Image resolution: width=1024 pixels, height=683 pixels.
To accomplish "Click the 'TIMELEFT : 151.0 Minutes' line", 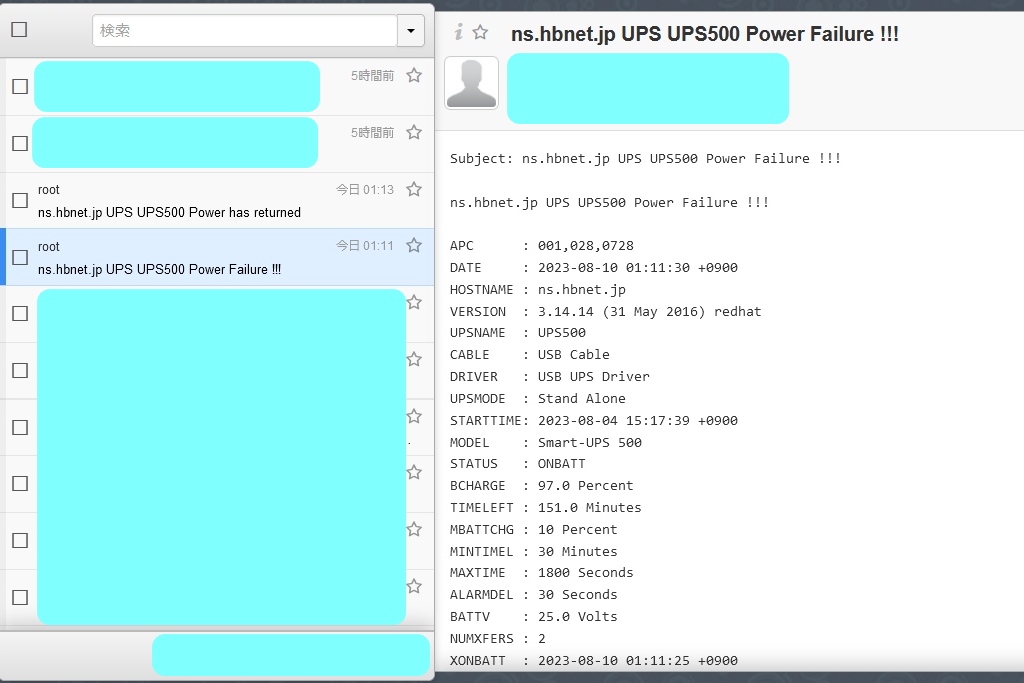I will 545,507.
